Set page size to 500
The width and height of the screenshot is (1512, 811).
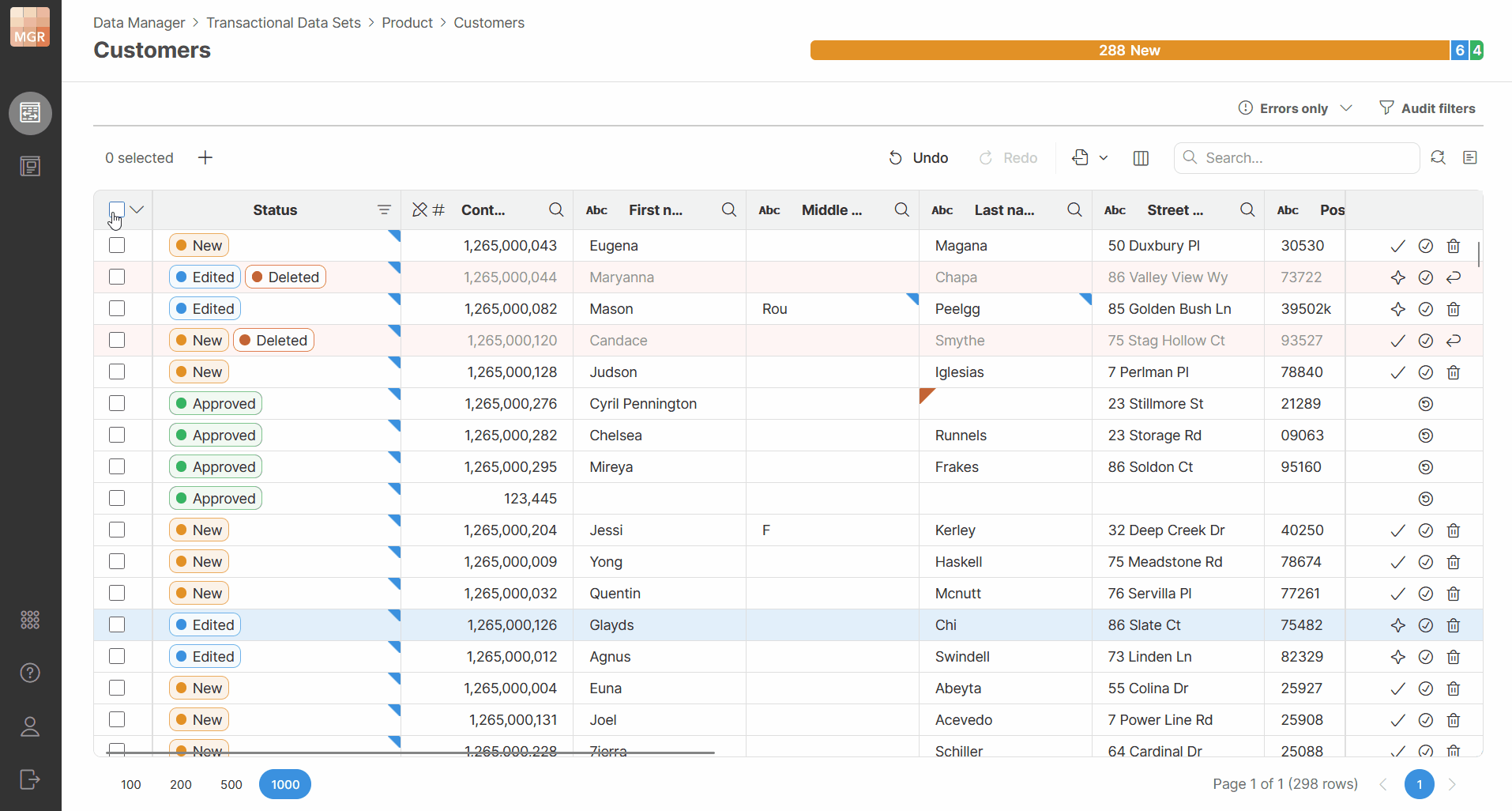(231, 784)
